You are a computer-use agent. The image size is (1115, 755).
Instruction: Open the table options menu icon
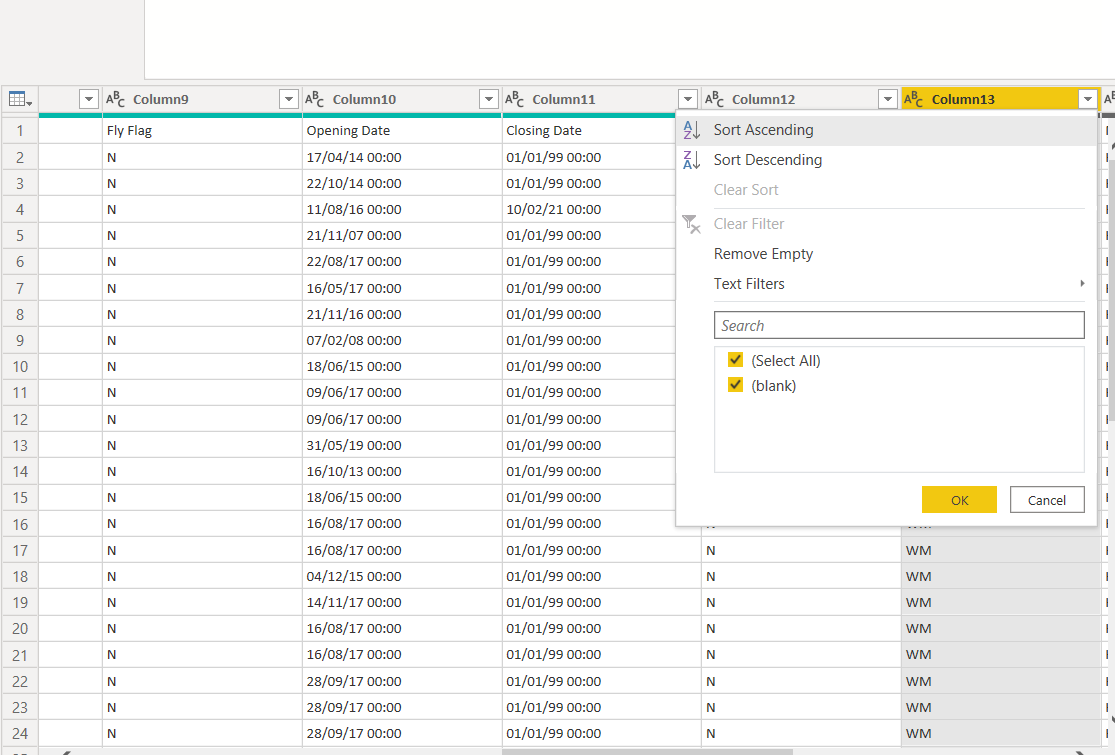tap(20, 100)
